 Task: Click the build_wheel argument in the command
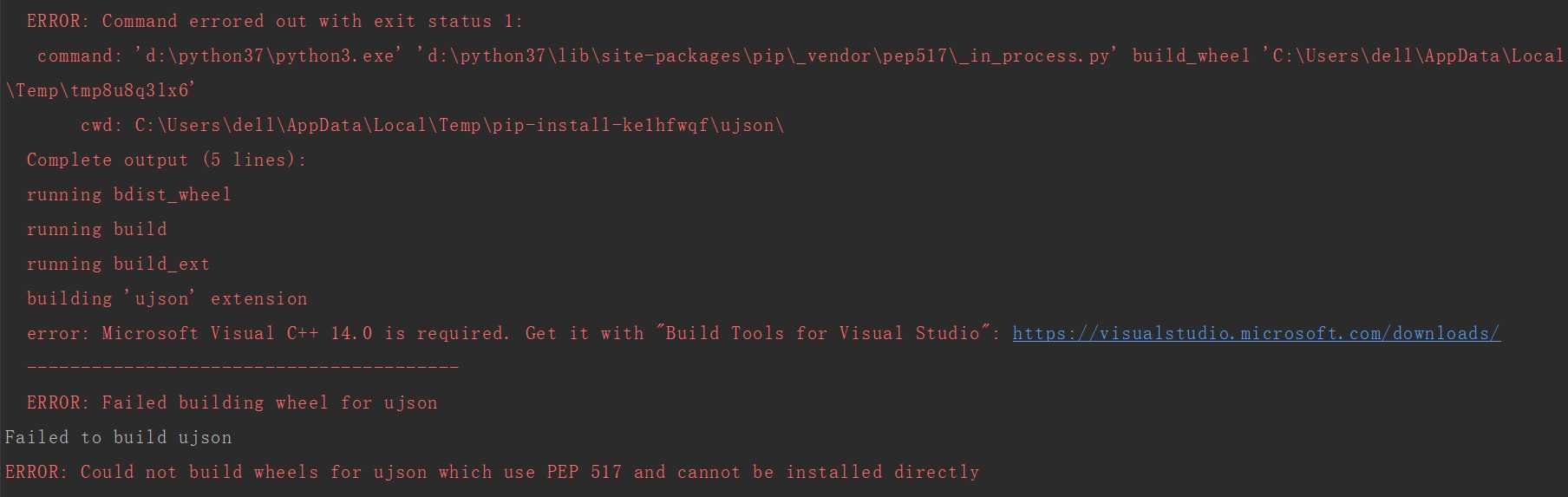click(x=1191, y=56)
